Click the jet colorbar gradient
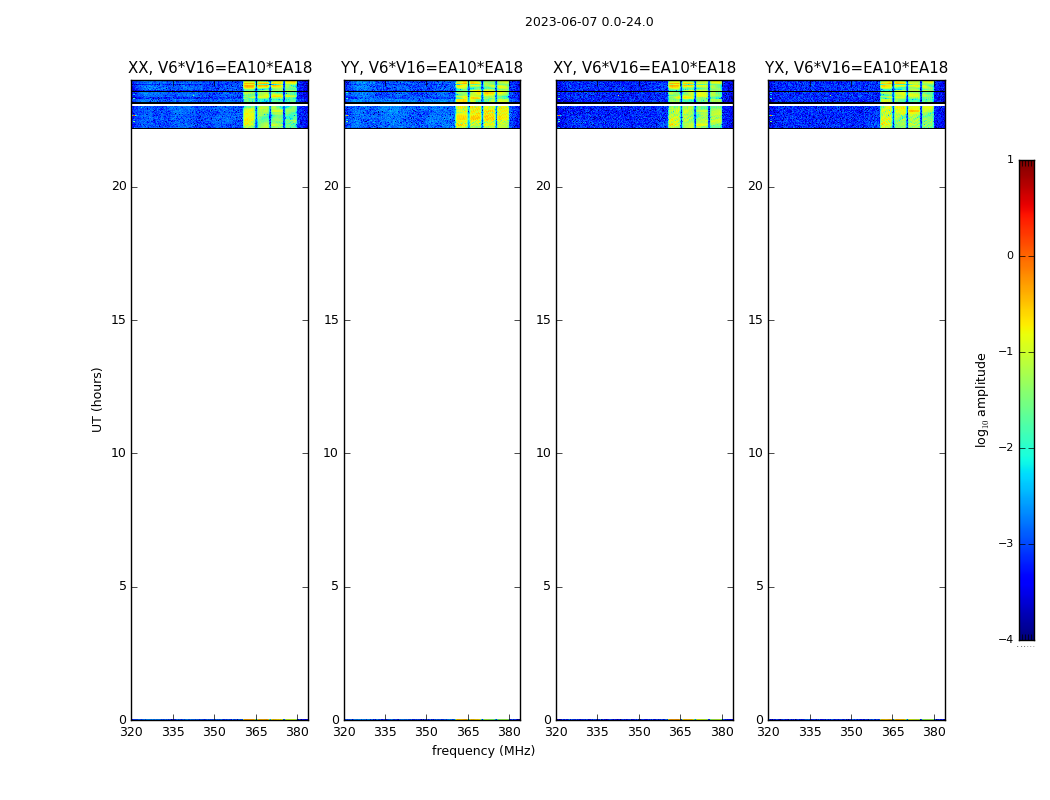 [1027, 400]
